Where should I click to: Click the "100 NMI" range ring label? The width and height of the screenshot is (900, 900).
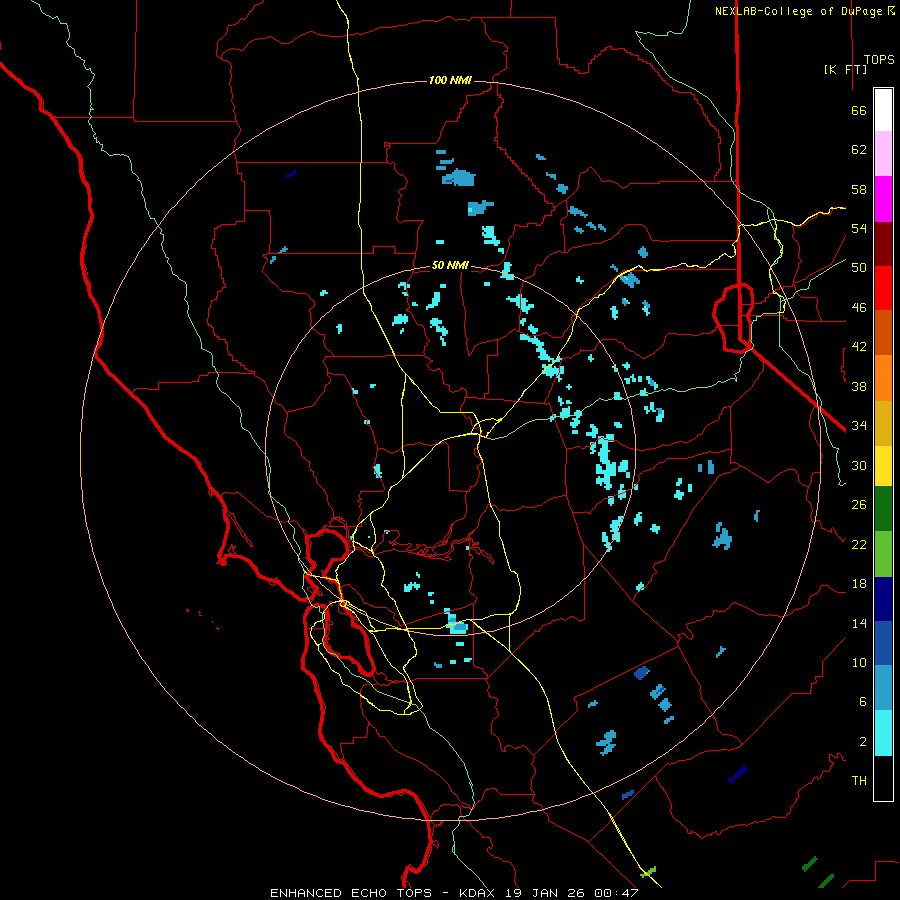coord(450,80)
